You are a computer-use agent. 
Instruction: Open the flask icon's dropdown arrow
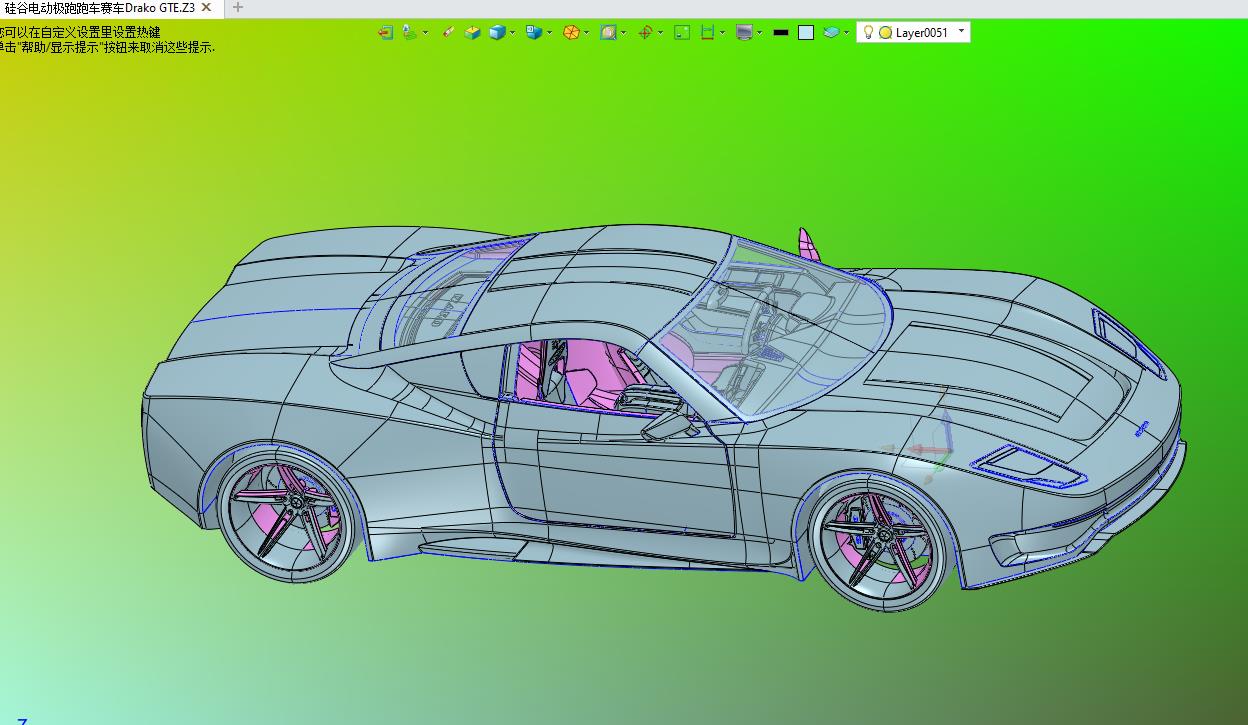[425, 32]
